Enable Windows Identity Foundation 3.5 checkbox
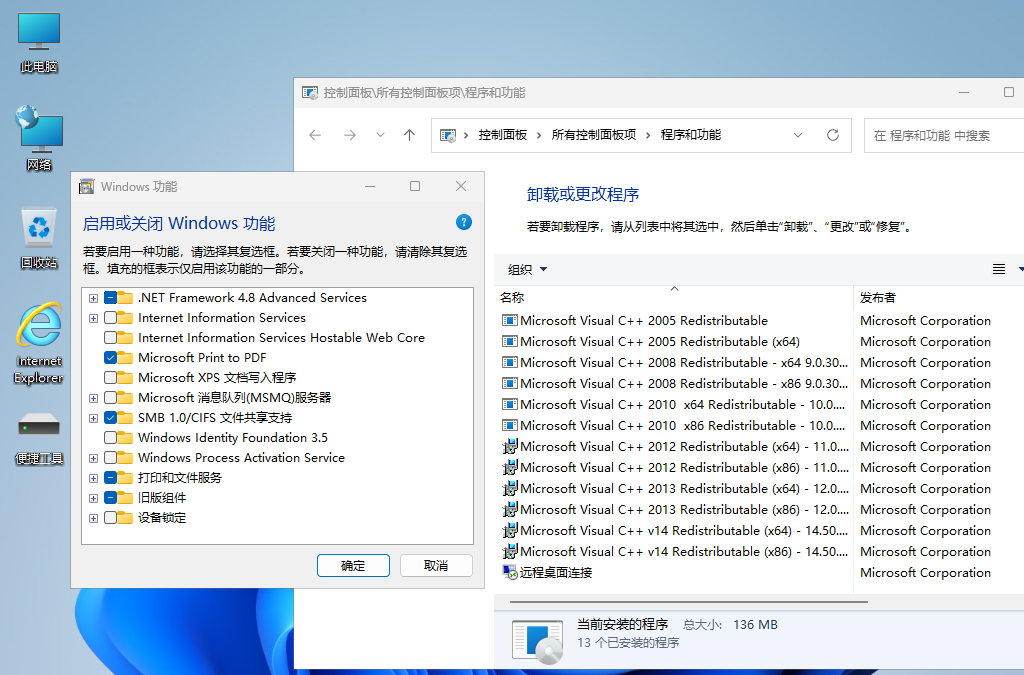Viewport: 1024px width, 675px height. coord(110,438)
